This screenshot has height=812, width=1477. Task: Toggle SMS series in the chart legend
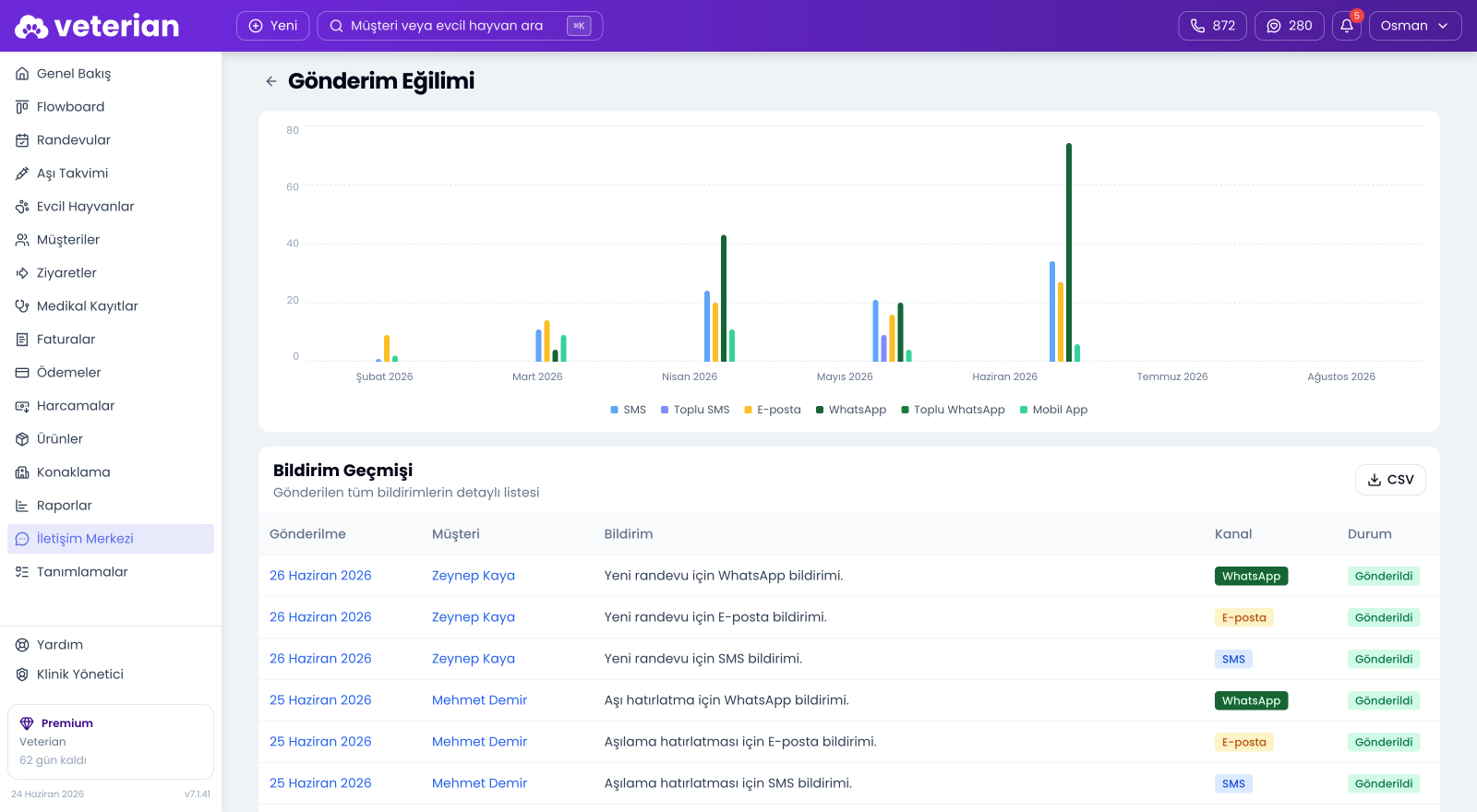[x=629, y=410]
